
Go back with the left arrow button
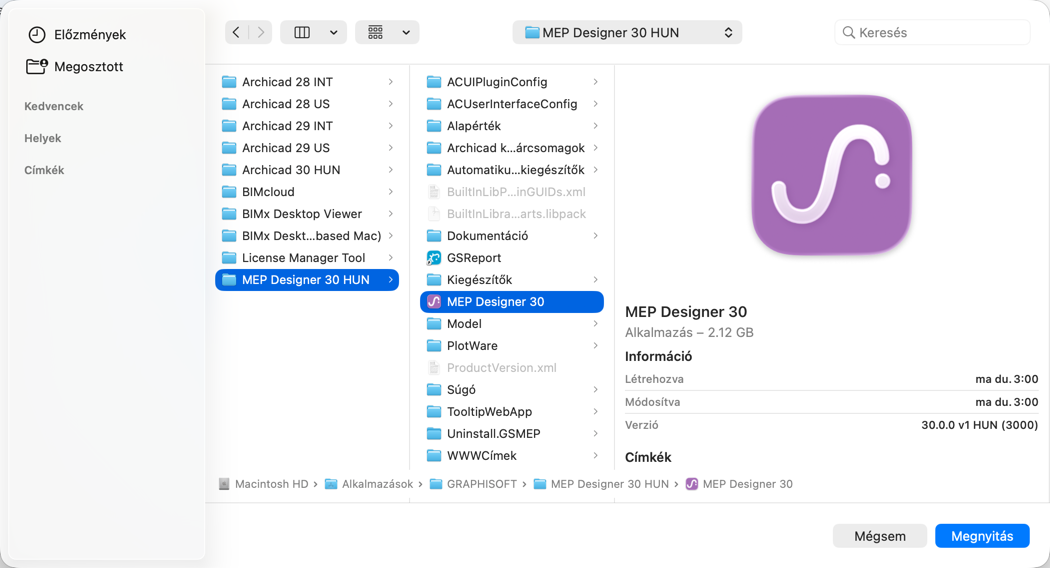[x=236, y=32]
